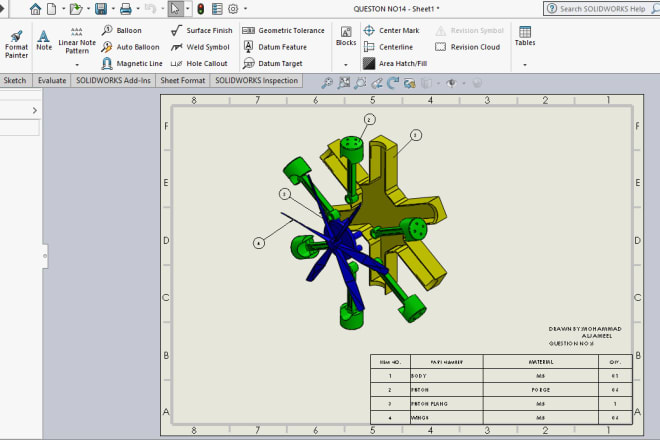Run the Auto Balloon command
660x440 pixels.
click(130, 47)
